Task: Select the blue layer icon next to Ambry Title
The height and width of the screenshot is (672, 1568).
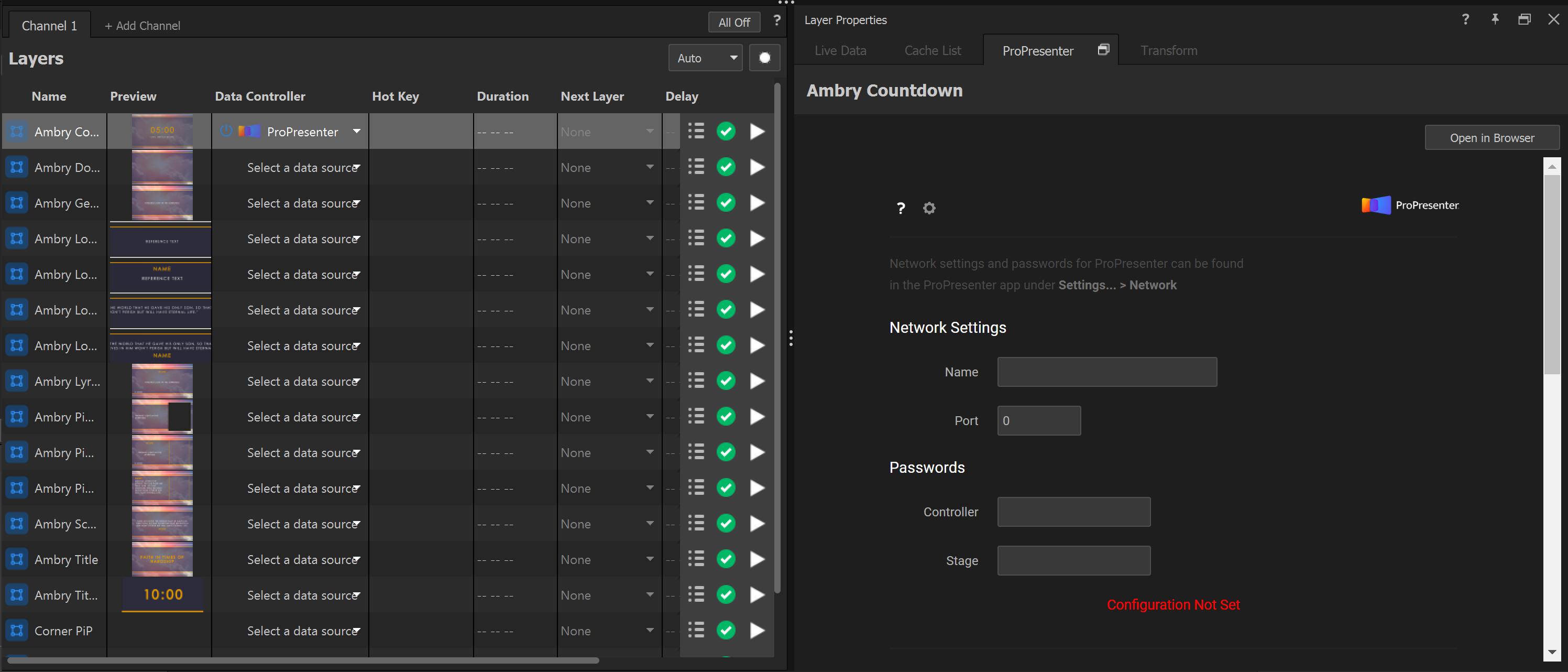Action: click(16, 559)
